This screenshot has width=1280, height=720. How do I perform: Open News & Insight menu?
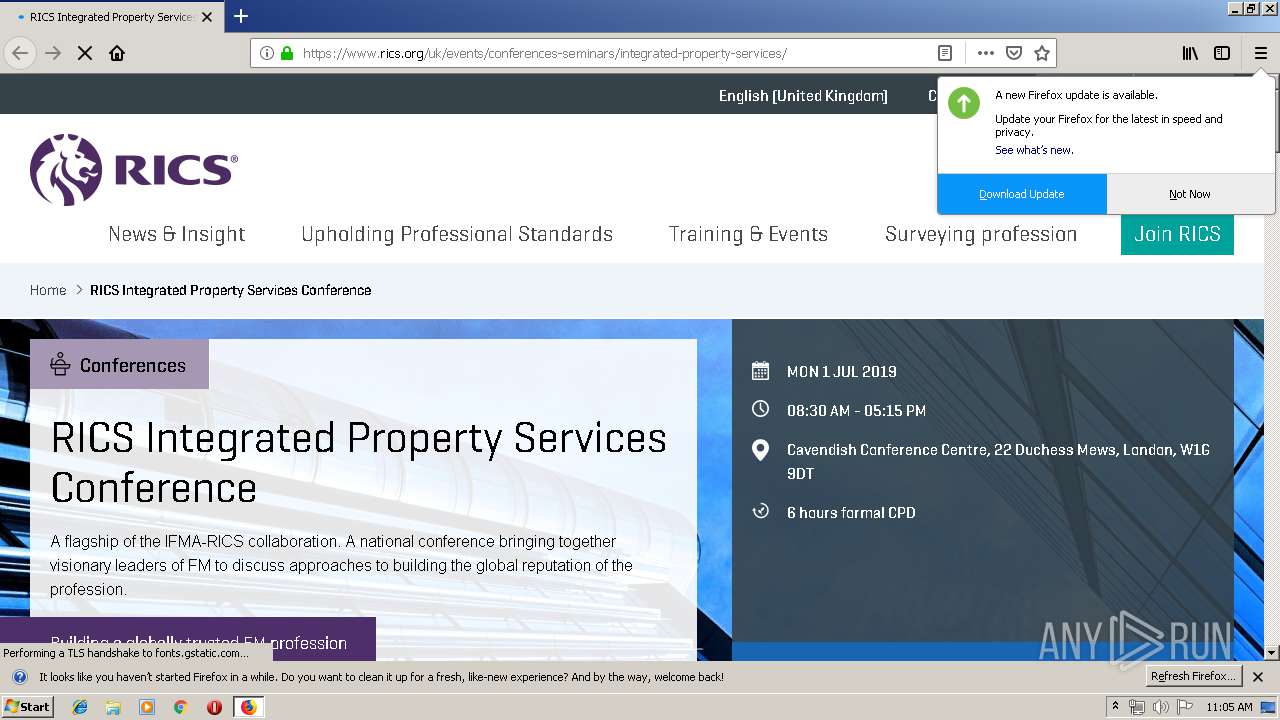176,234
